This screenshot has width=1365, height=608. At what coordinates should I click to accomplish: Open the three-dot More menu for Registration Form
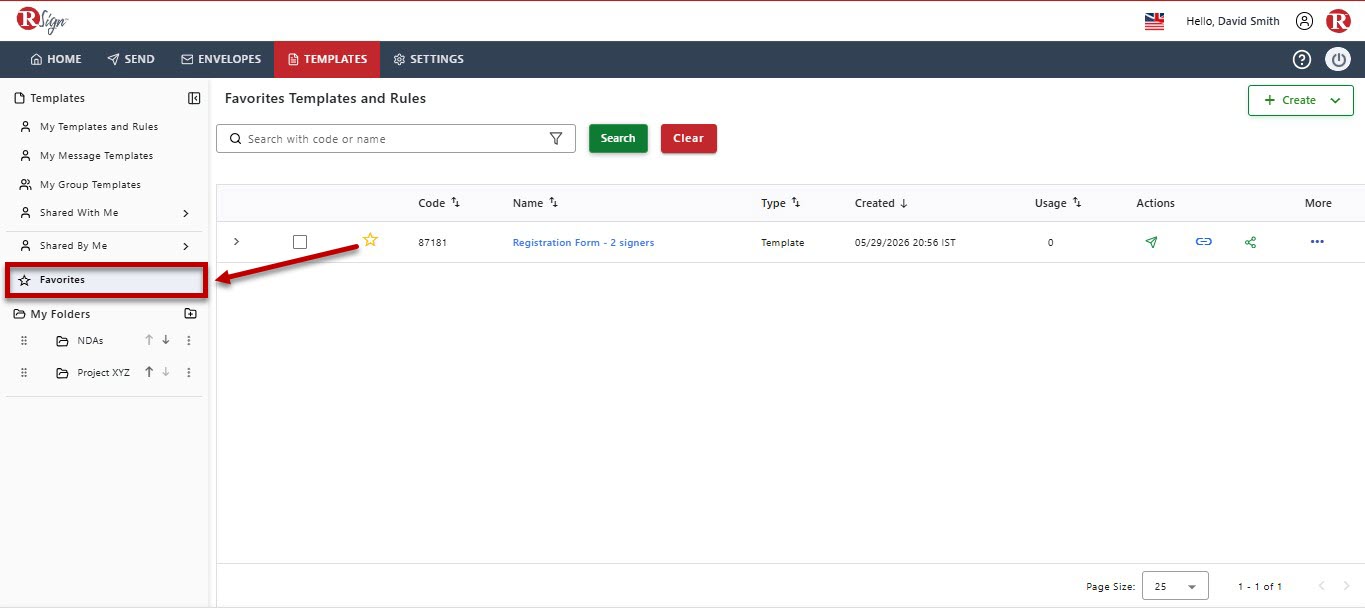click(1317, 242)
